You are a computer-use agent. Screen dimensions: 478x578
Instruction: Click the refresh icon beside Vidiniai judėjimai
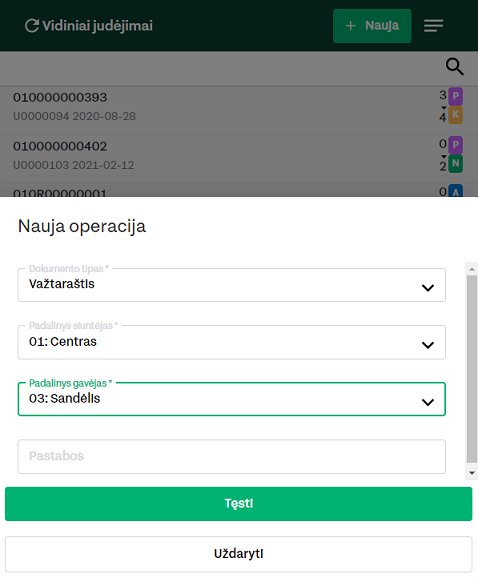click(x=32, y=26)
